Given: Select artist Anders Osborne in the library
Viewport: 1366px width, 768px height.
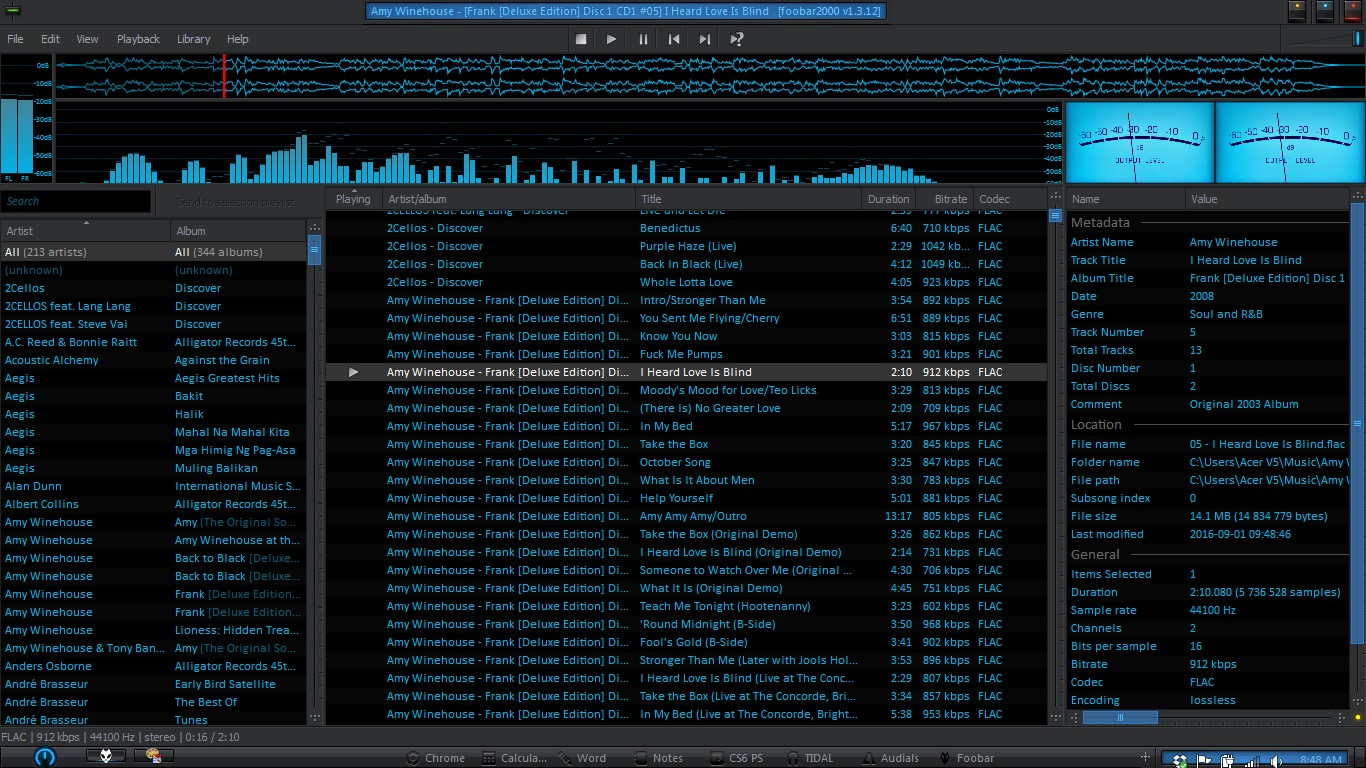Looking at the screenshot, I should [46, 666].
